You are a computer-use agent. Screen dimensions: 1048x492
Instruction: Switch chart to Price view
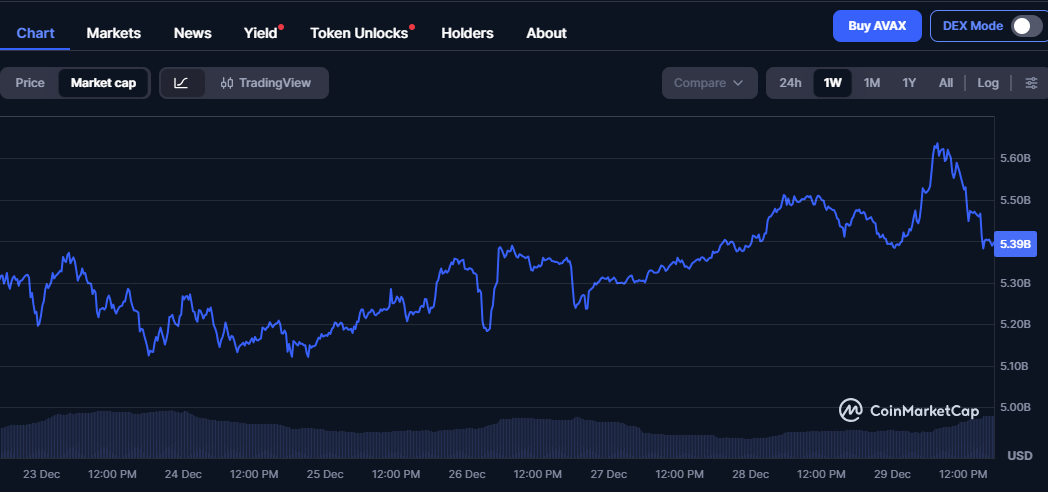click(x=30, y=83)
